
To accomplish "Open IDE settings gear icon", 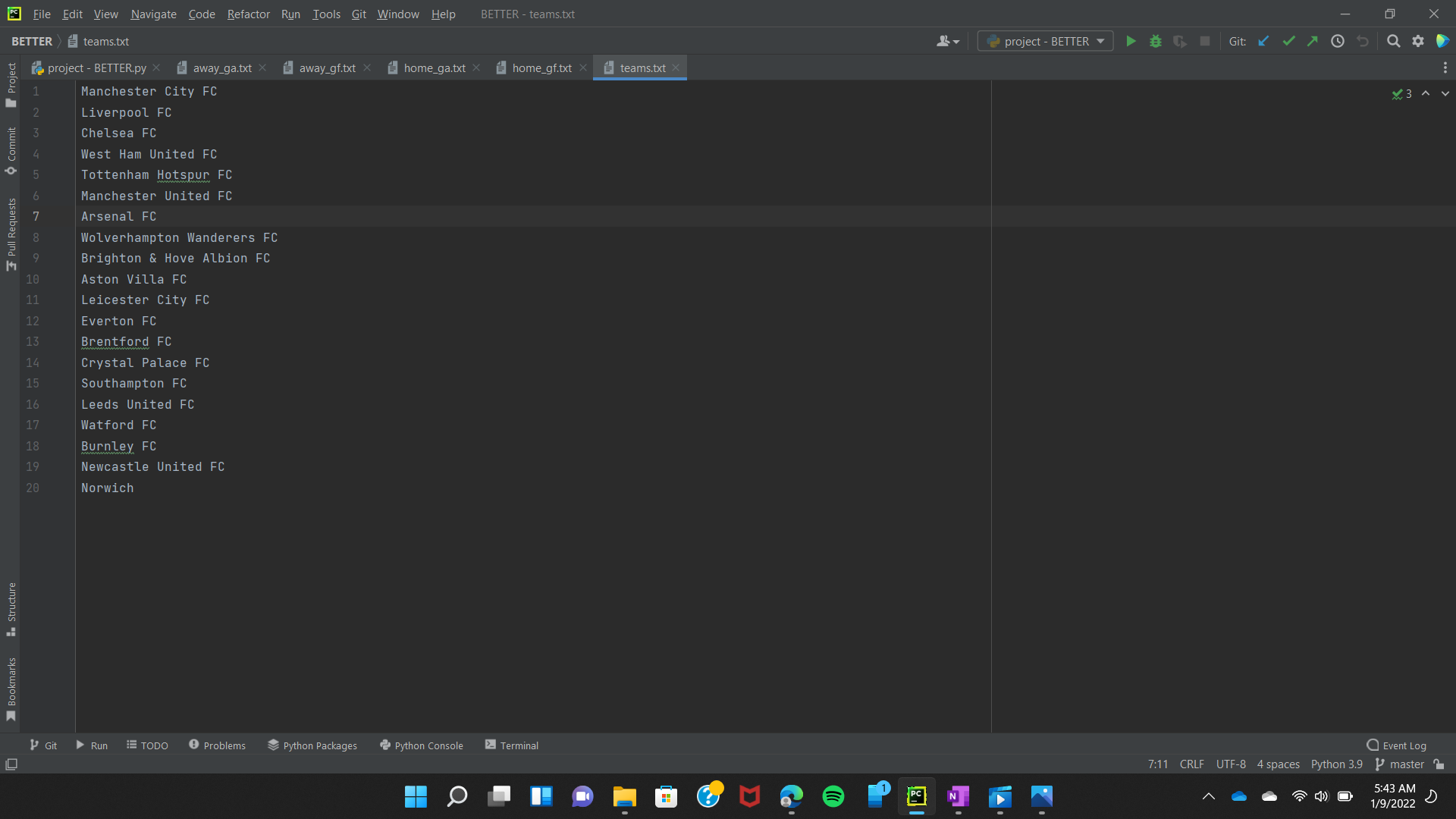I will coord(1418,41).
